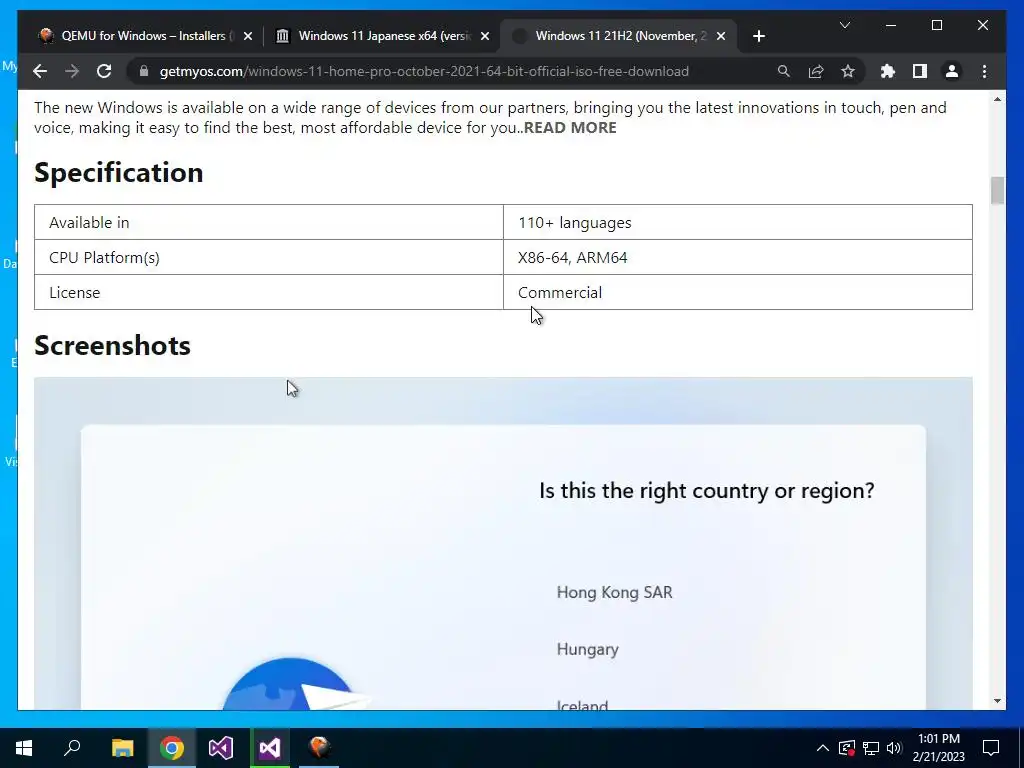Open the Windows Start menu

[24, 747]
